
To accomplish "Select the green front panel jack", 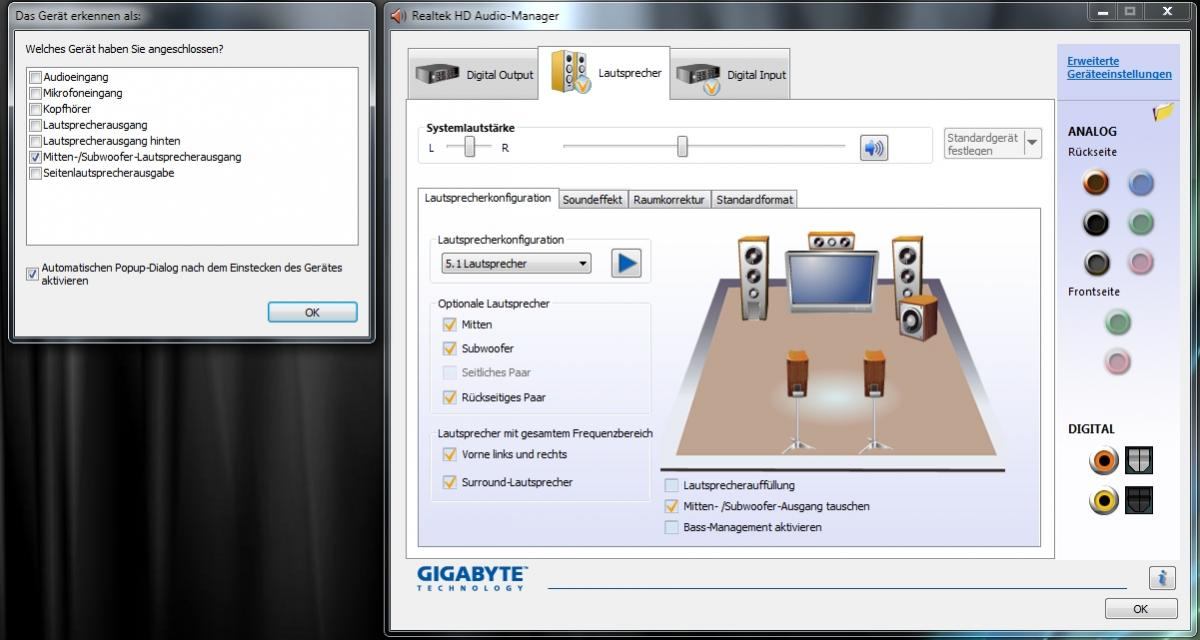I will click(1118, 322).
